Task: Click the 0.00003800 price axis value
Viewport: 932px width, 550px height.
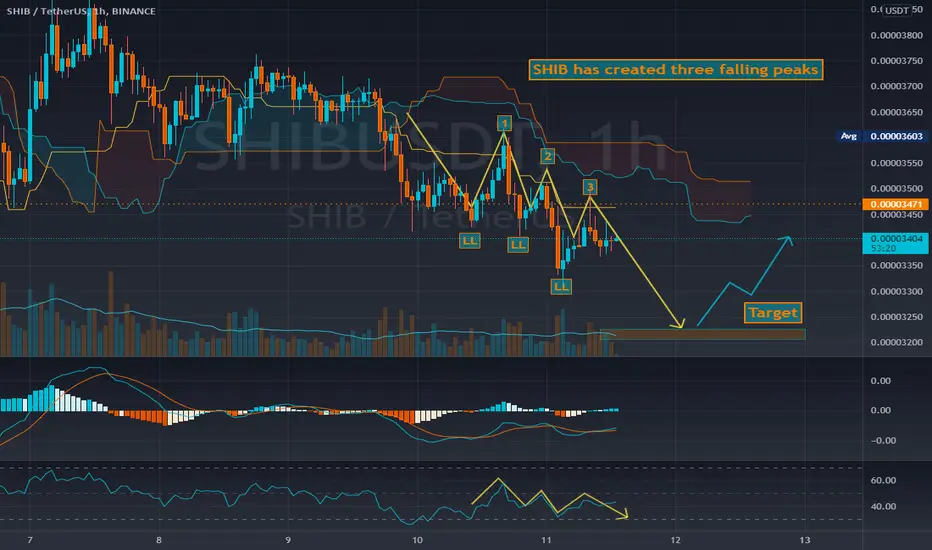Action: coord(896,35)
